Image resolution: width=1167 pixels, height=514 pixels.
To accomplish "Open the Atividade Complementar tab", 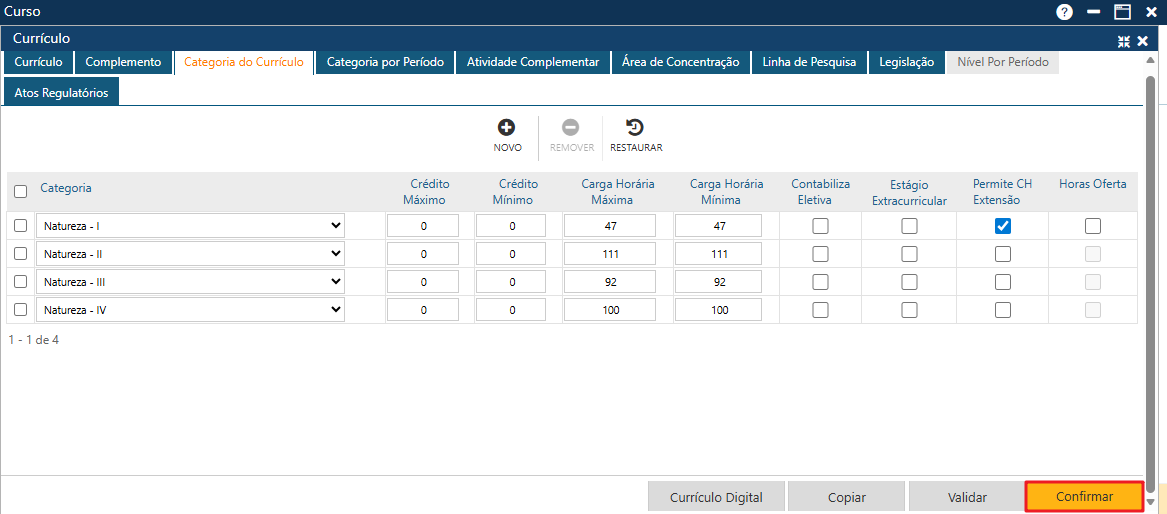I will coord(533,62).
